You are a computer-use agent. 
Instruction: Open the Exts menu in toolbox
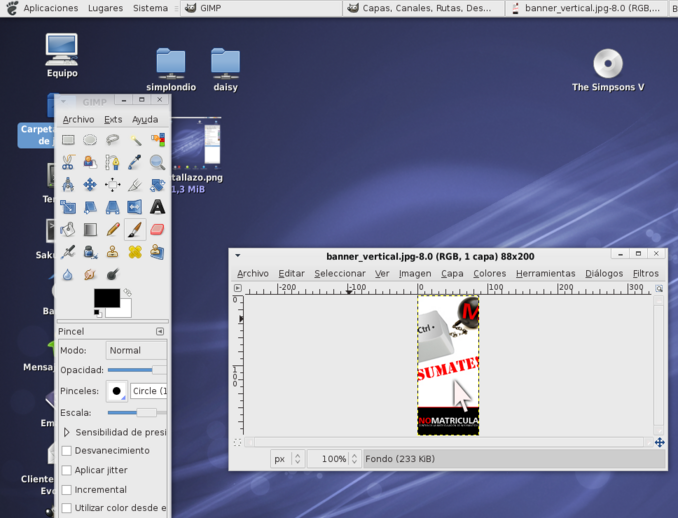(x=113, y=119)
